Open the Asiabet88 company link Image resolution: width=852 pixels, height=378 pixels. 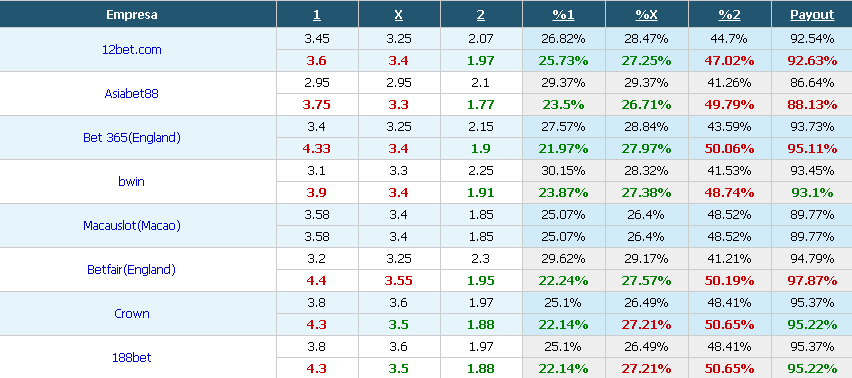[x=131, y=93]
